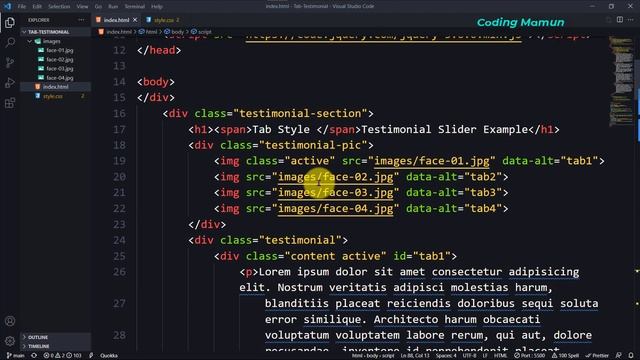This screenshot has height=360, width=640.
Task: Click the id="tab1" attribute text
Action: [422, 256]
